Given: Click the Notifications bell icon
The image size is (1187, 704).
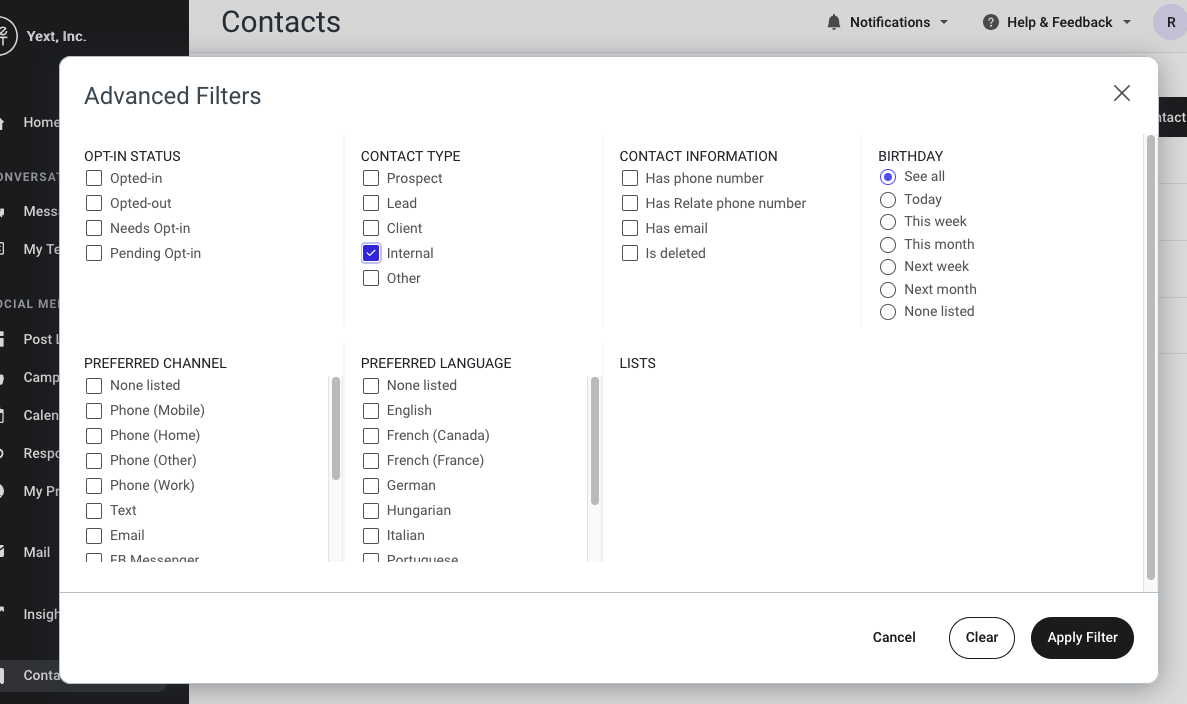Looking at the screenshot, I should 833,22.
